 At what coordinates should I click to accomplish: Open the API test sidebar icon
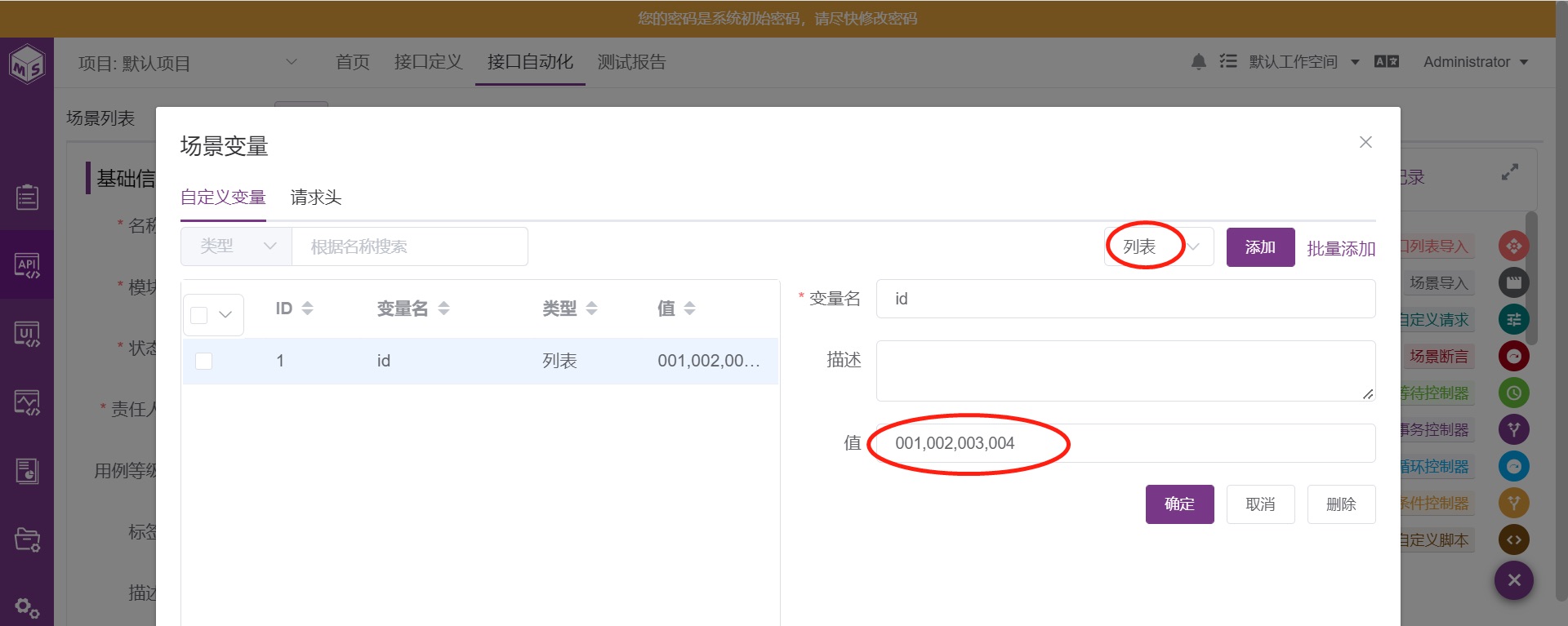pyautogui.click(x=27, y=264)
